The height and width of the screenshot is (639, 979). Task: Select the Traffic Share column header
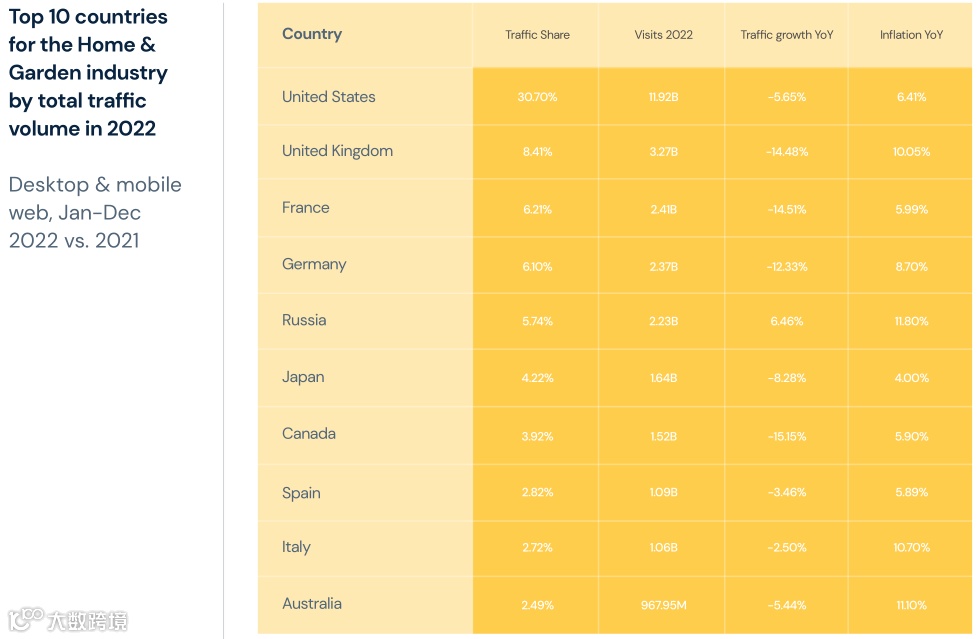pyautogui.click(x=537, y=35)
